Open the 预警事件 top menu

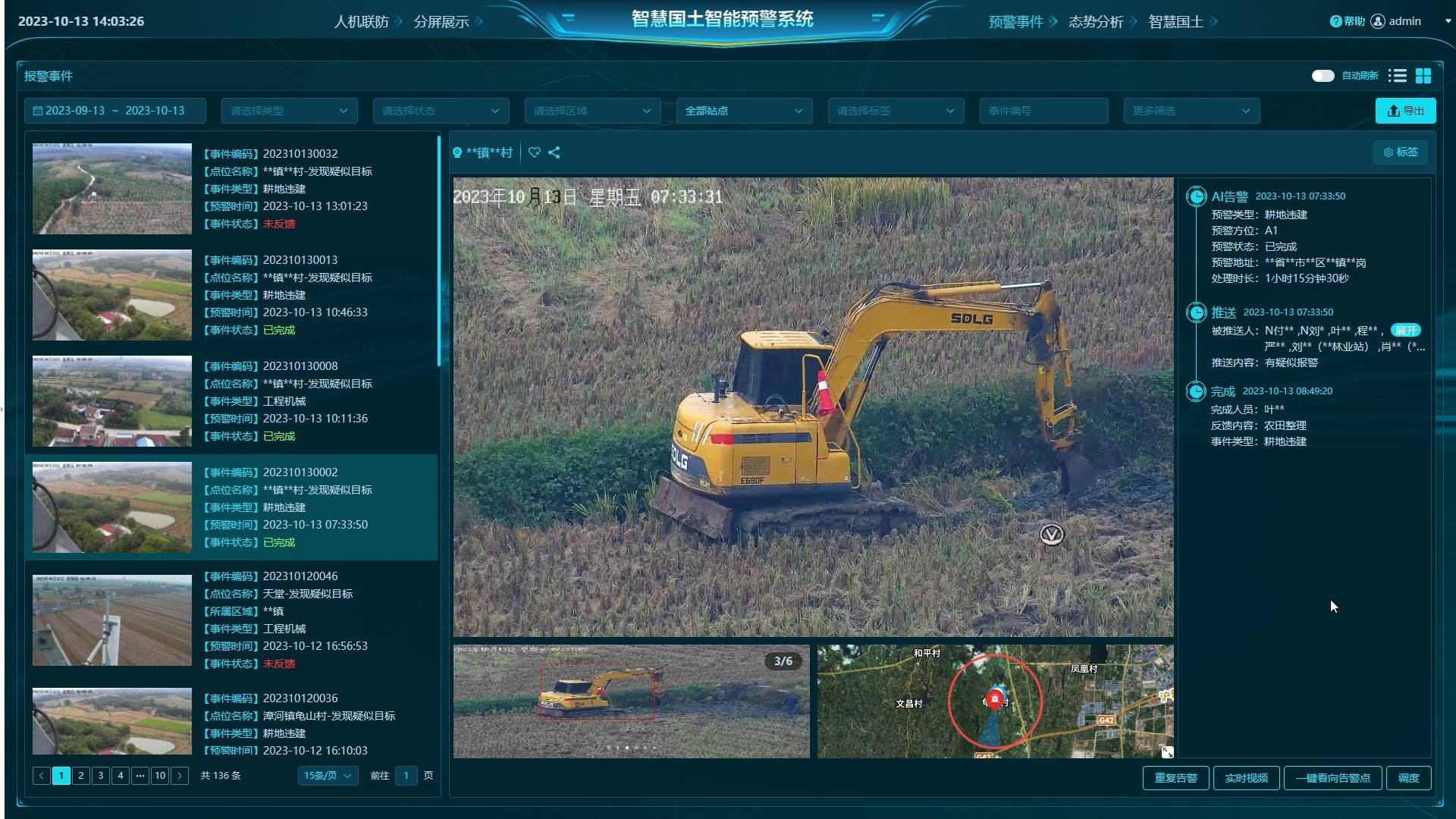[x=1015, y=22]
